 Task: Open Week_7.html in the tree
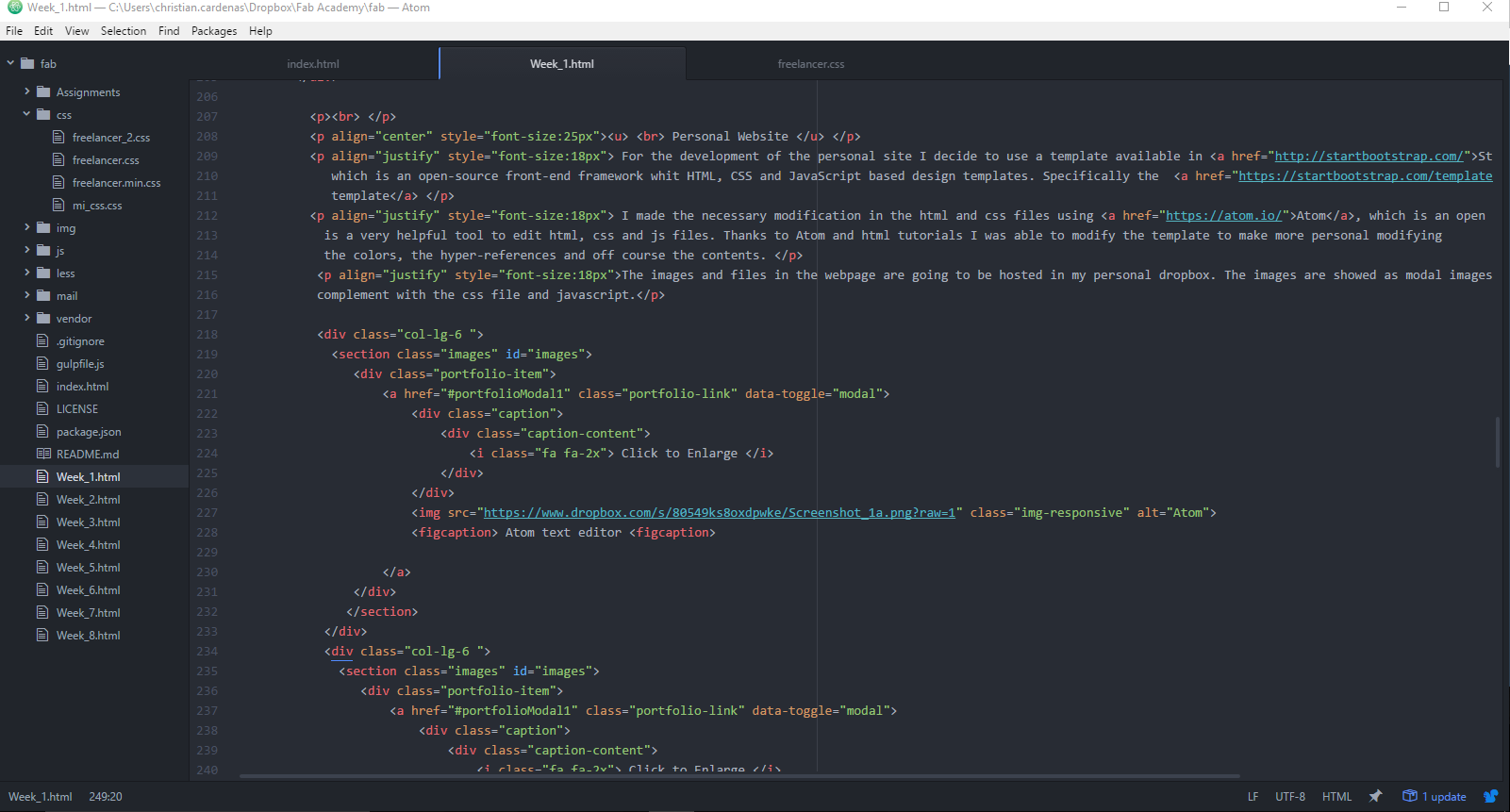pos(88,613)
